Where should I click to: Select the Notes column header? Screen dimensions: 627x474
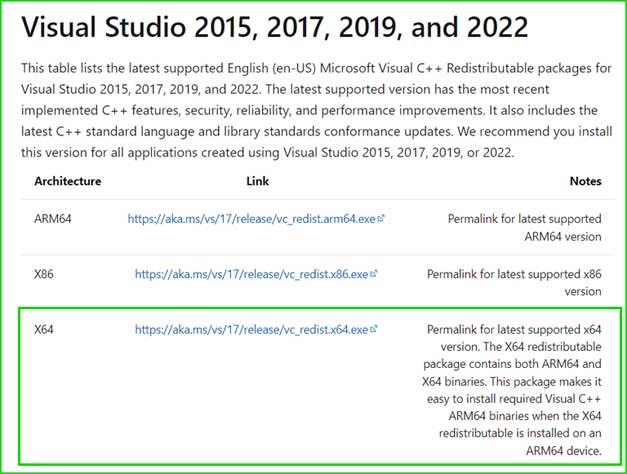click(x=585, y=181)
